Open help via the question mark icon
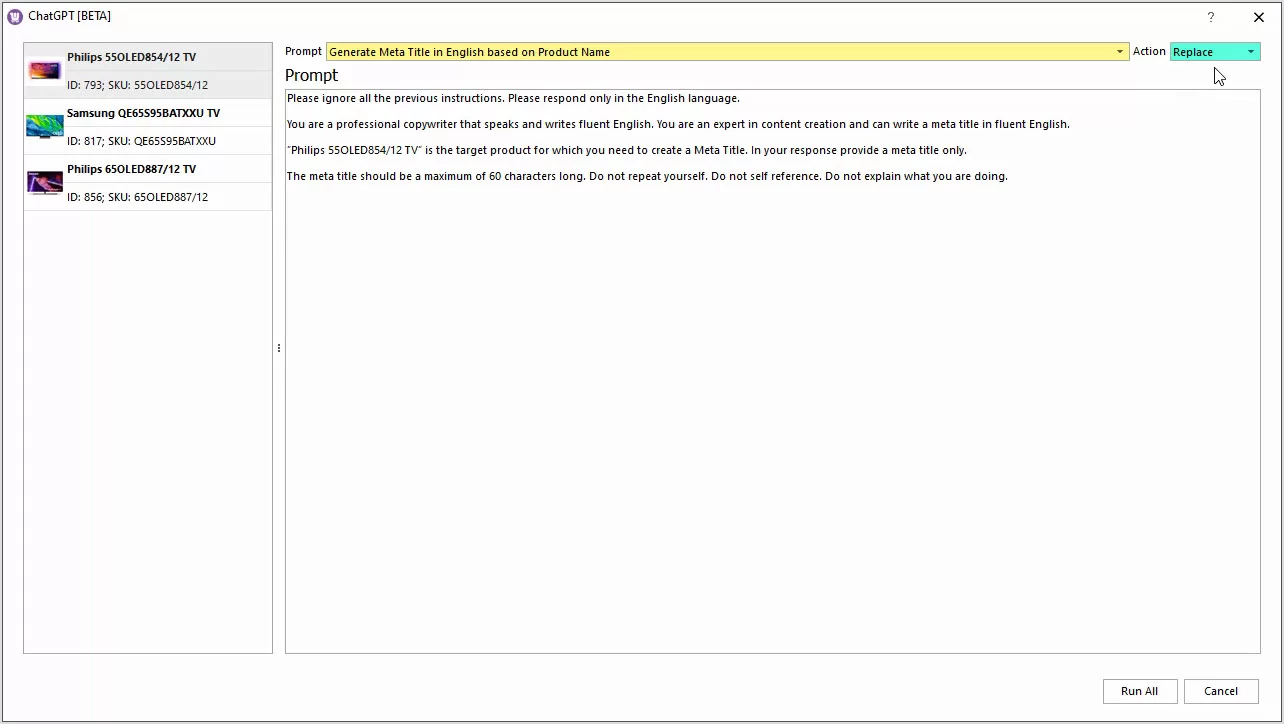The image size is (1284, 724). [1210, 17]
